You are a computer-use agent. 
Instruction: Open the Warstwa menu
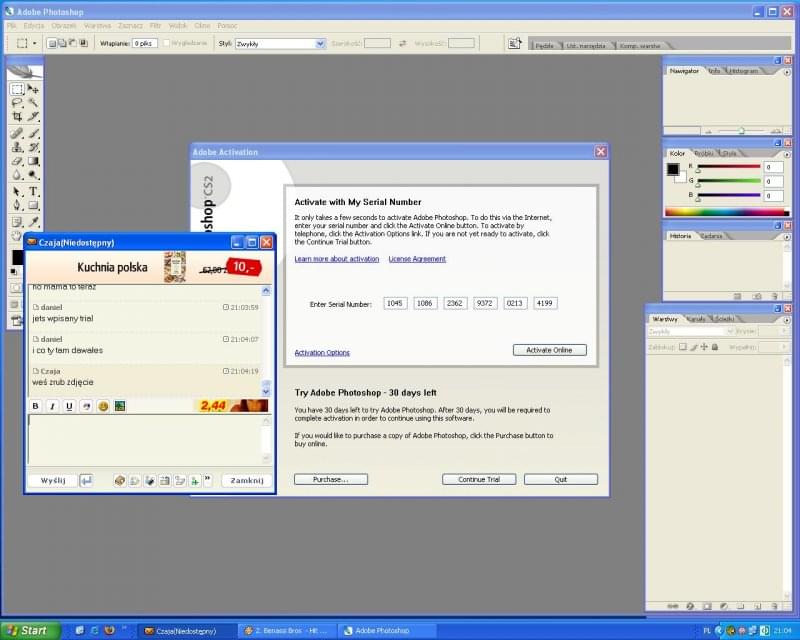[97, 26]
